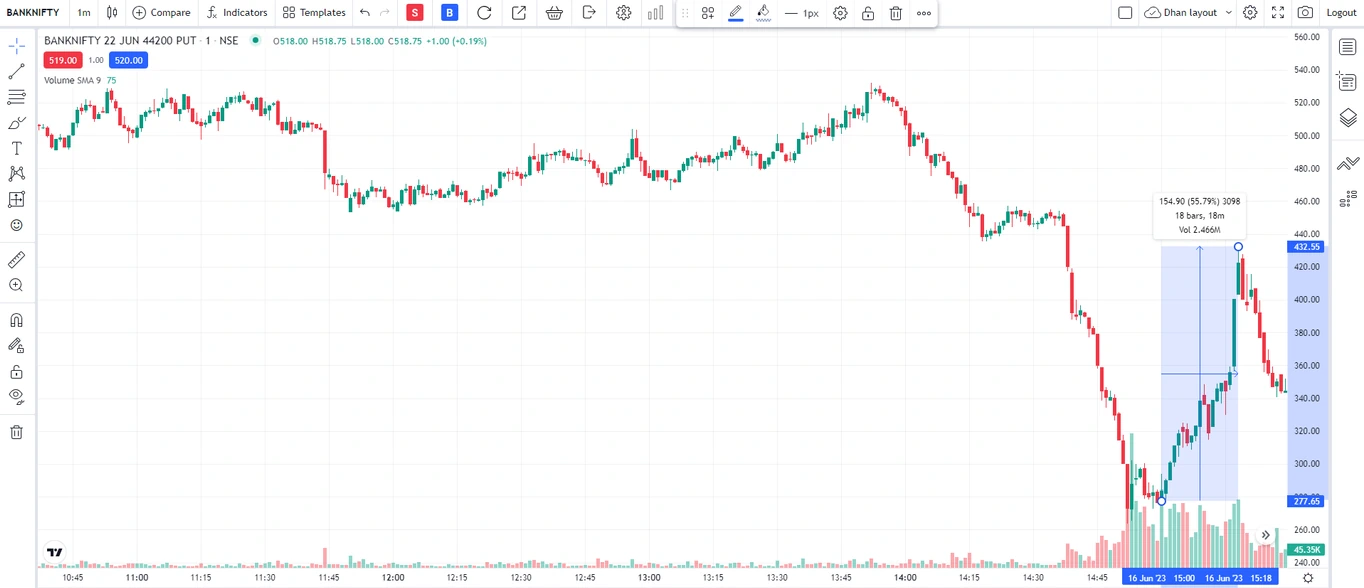The width and height of the screenshot is (1364, 588).
Task: Take a chart snapshot with camera
Action: 1305,13
